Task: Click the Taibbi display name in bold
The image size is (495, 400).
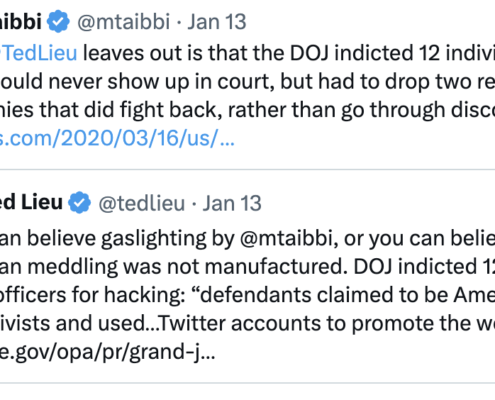Action: pyautogui.click(x=21, y=21)
